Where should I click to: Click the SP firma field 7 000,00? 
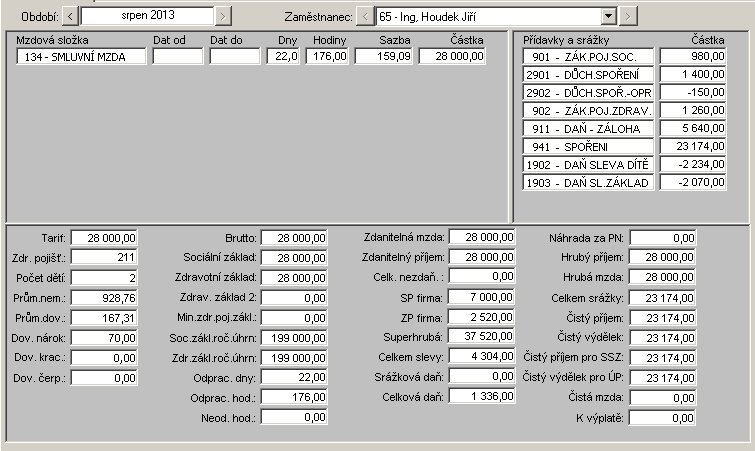482,297
